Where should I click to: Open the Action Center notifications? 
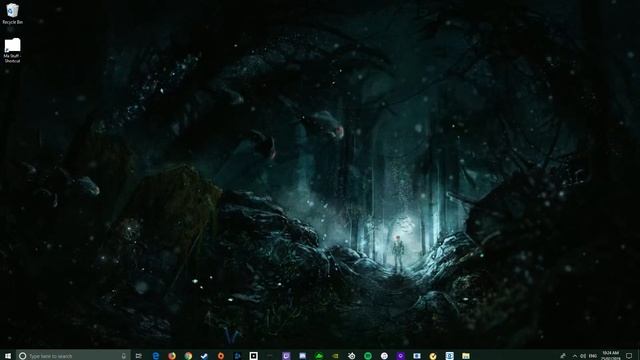[629, 356]
